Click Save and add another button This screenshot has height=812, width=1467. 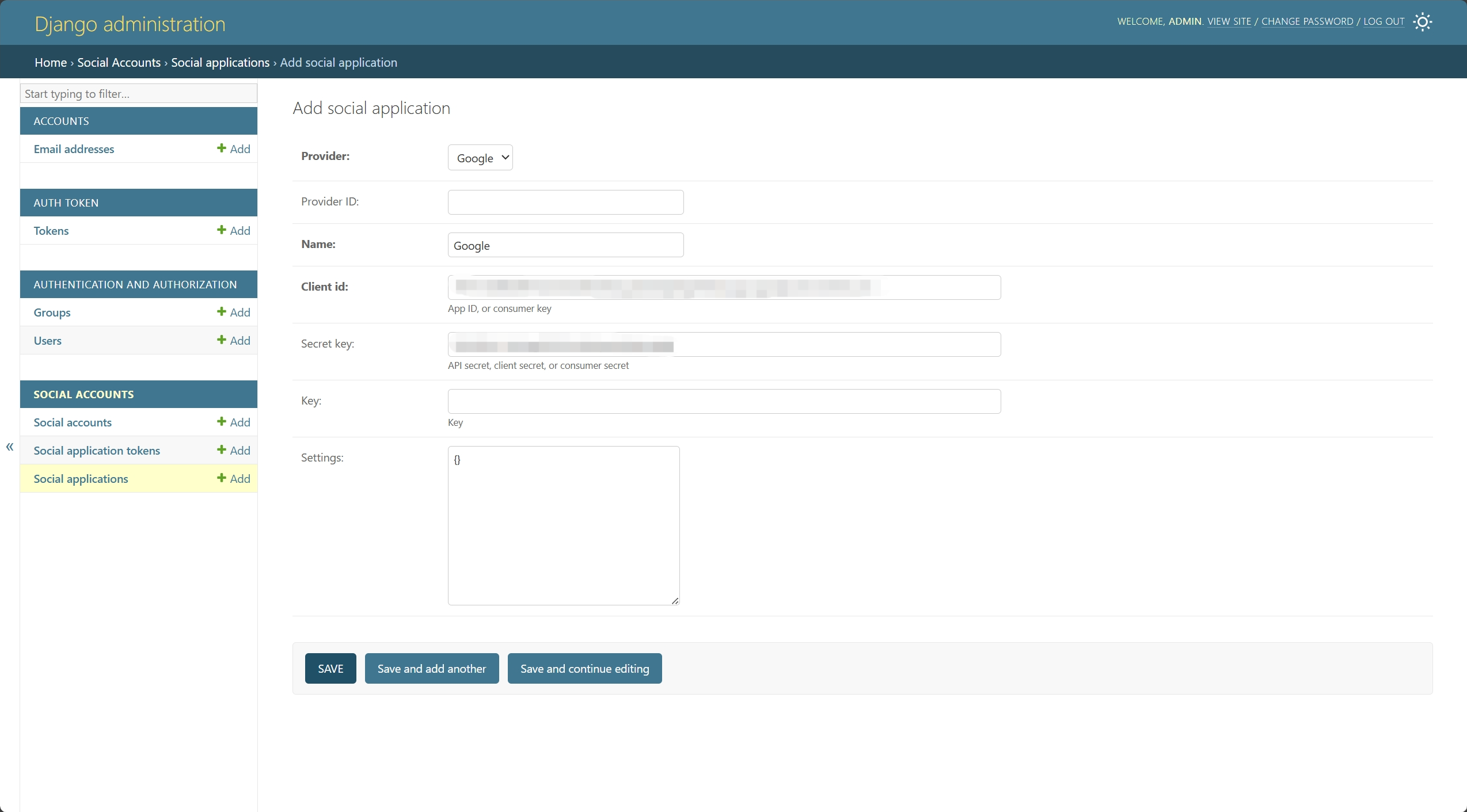pos(431,669)
